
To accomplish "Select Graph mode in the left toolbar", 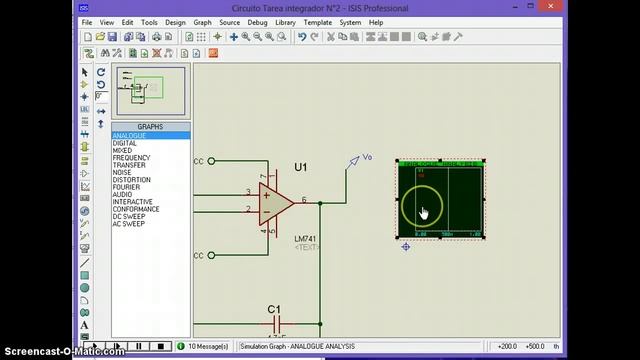I will pyautogui.click(x=85, y=187).
